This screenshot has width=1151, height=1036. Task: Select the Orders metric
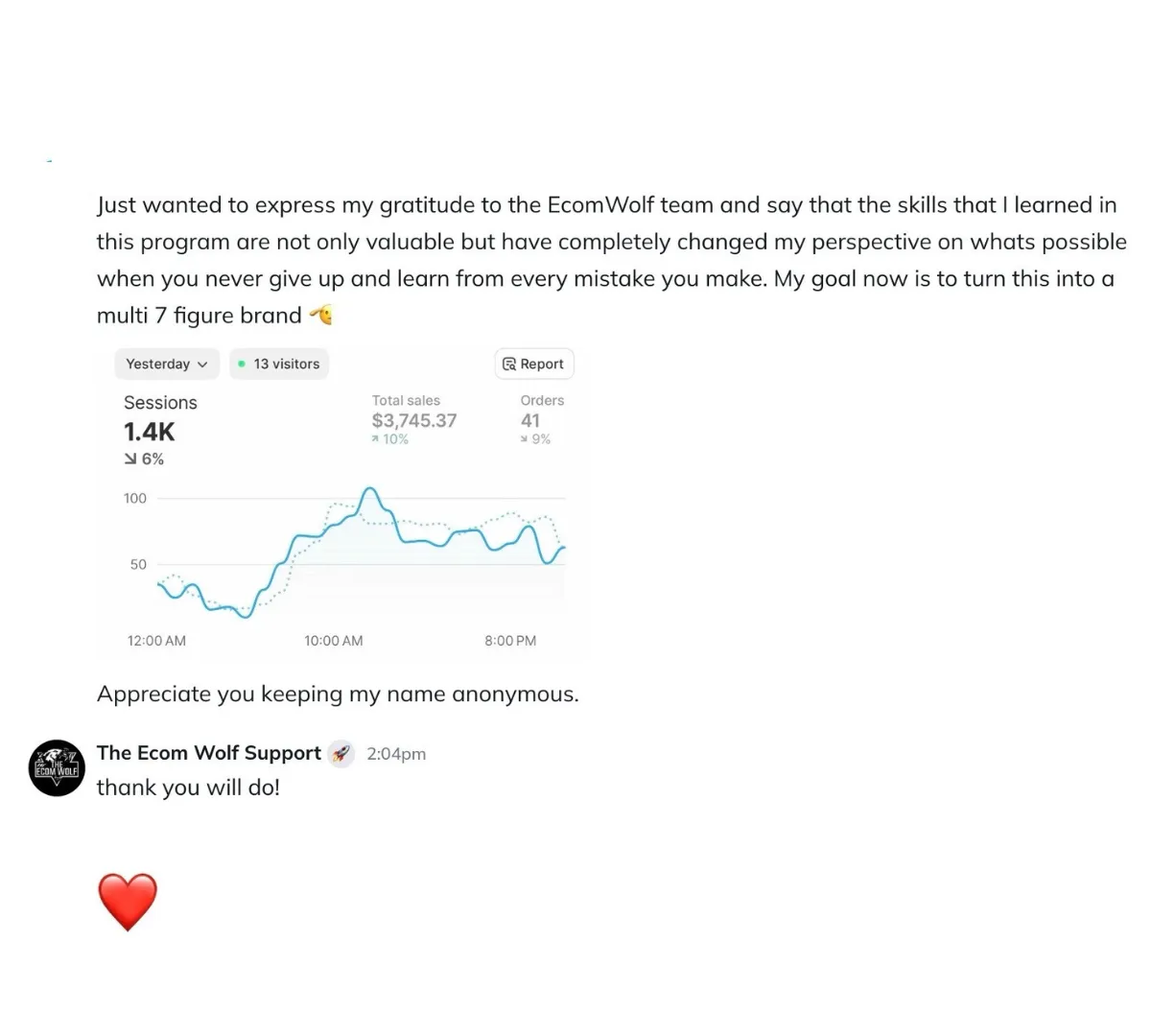coord(542,419)
